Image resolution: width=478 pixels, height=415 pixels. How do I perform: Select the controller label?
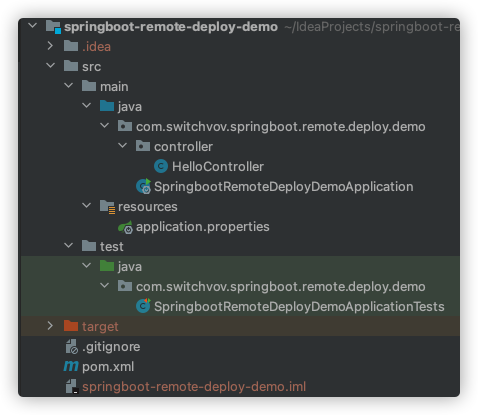click(x=183, y=147)
